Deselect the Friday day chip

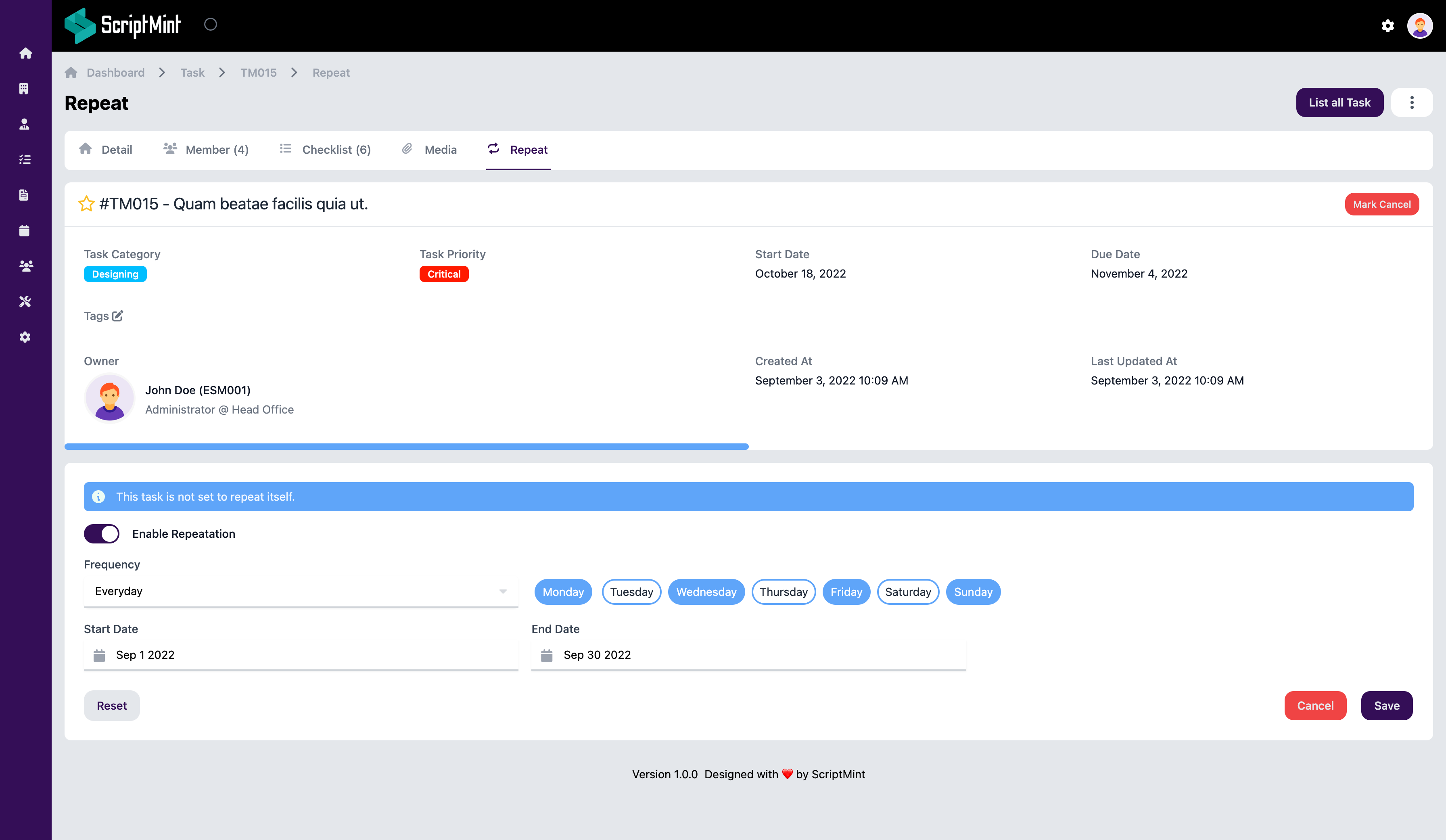[846, 591]
